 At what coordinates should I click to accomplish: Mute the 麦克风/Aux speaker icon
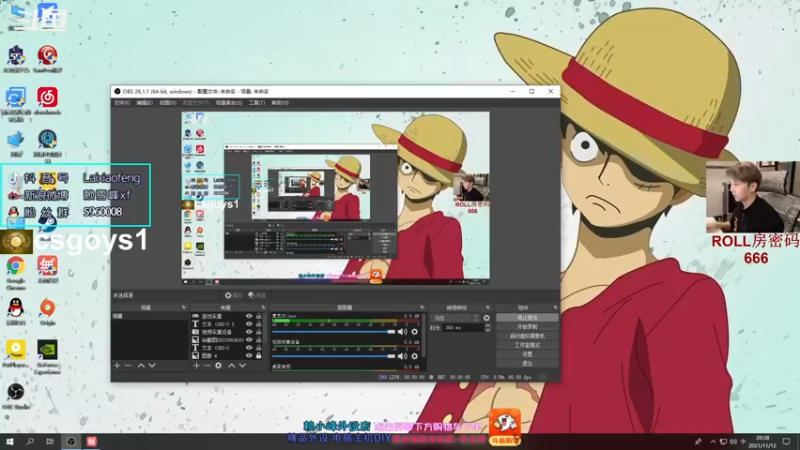coord(403,332)
